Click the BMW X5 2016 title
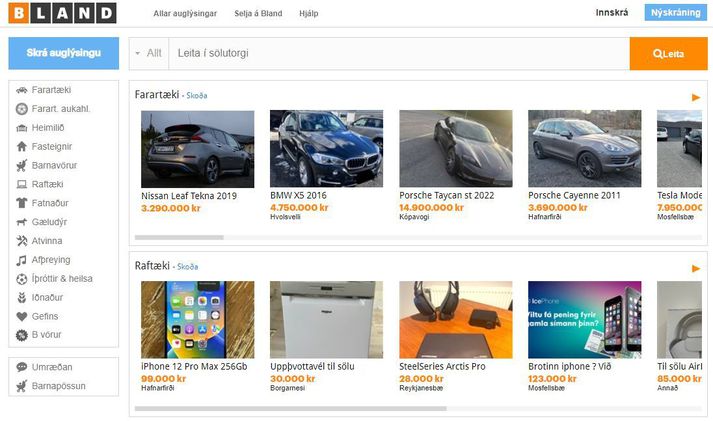713x421 pixels. [x=298, y=195]
